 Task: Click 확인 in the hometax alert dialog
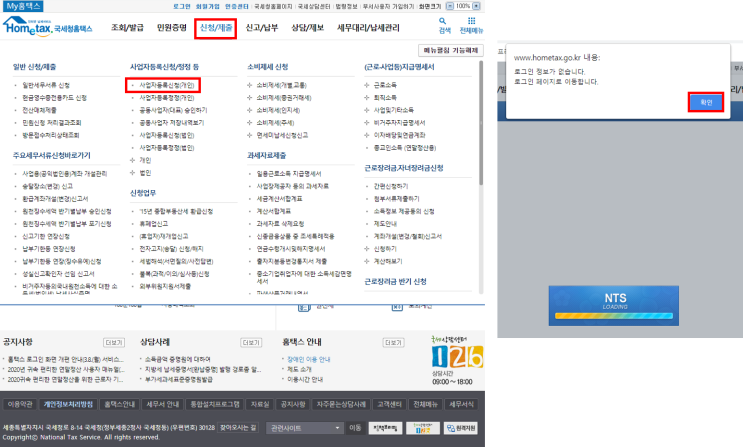[x=706, y=102]
